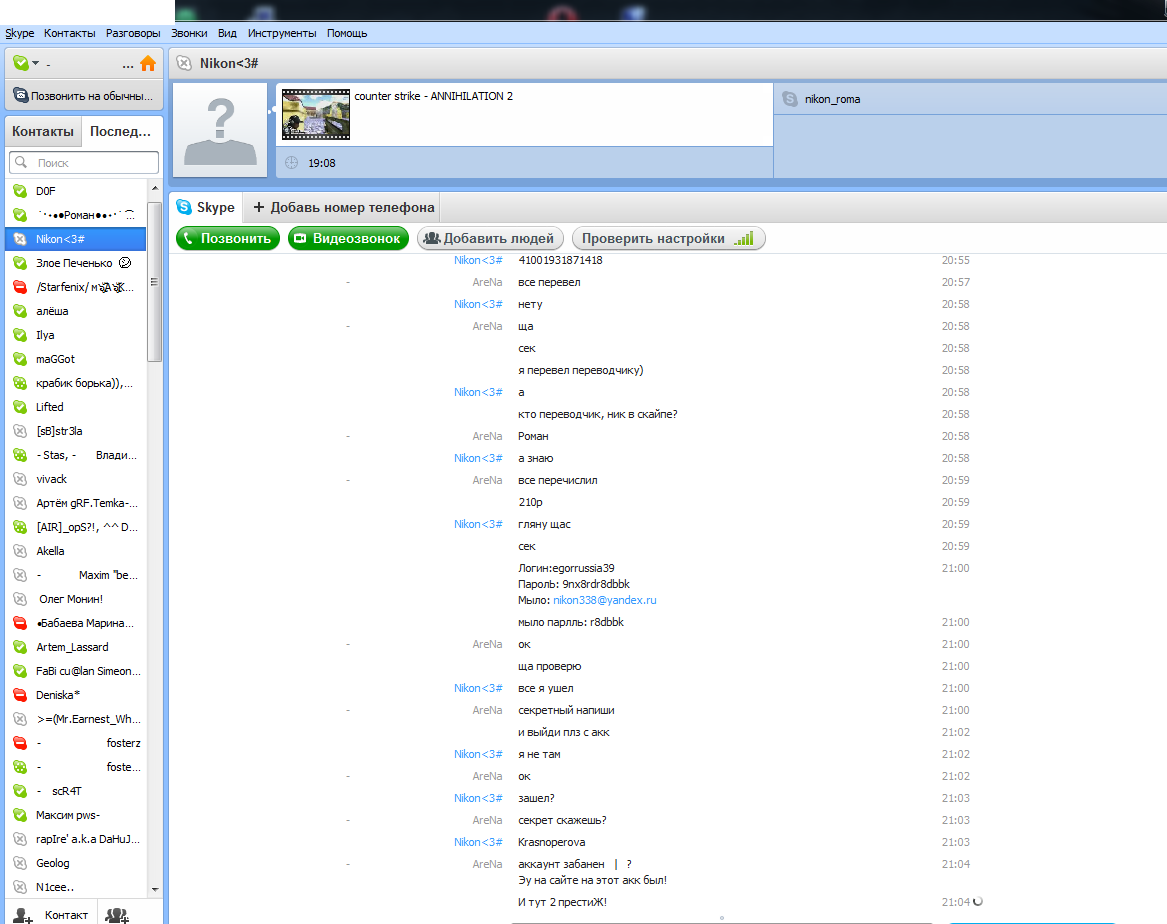Click the signal bars icon on Проверить настройки

coord(744,238)
